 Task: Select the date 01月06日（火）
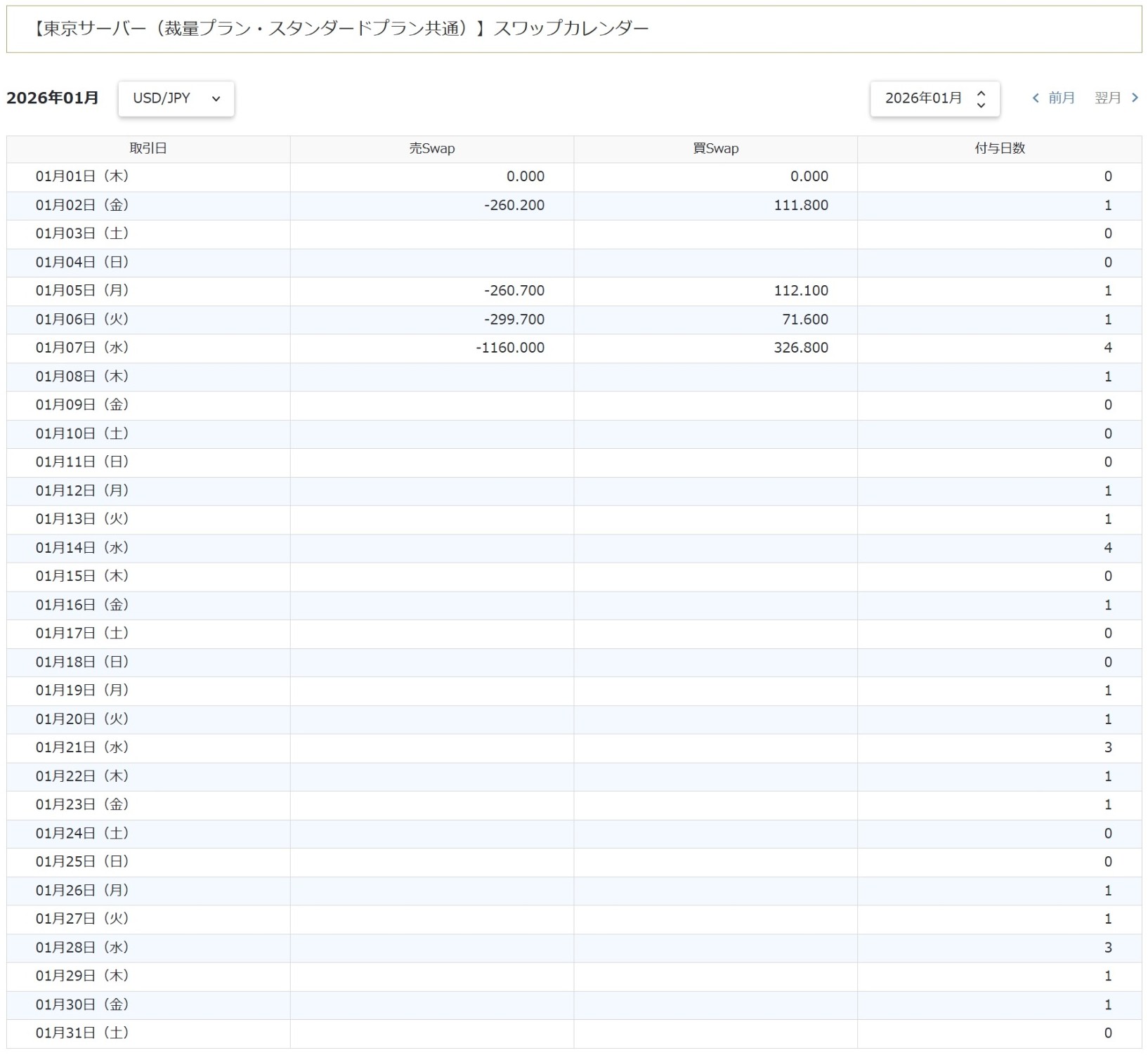pos(82,320)
